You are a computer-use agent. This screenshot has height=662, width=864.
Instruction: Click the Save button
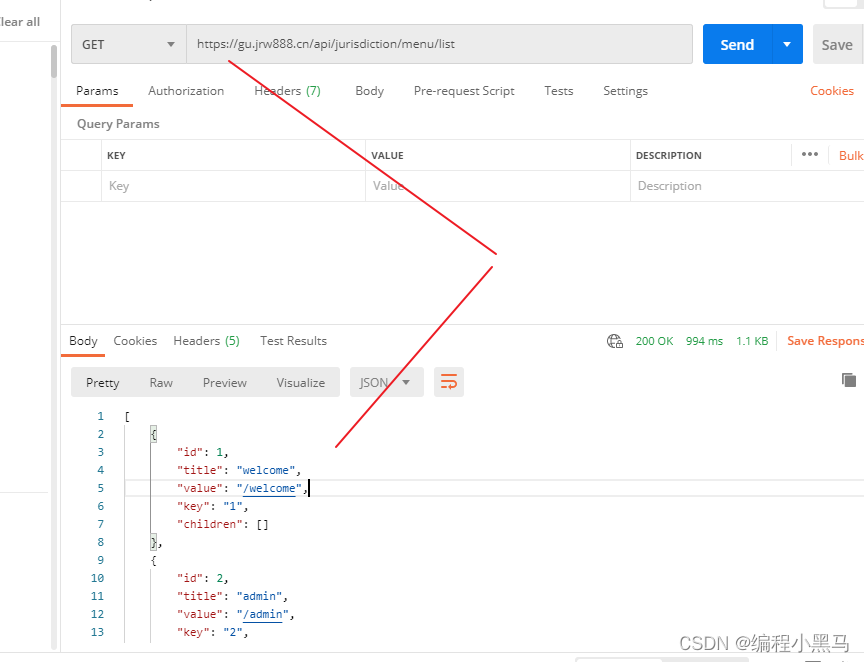[x=838, y=44]
